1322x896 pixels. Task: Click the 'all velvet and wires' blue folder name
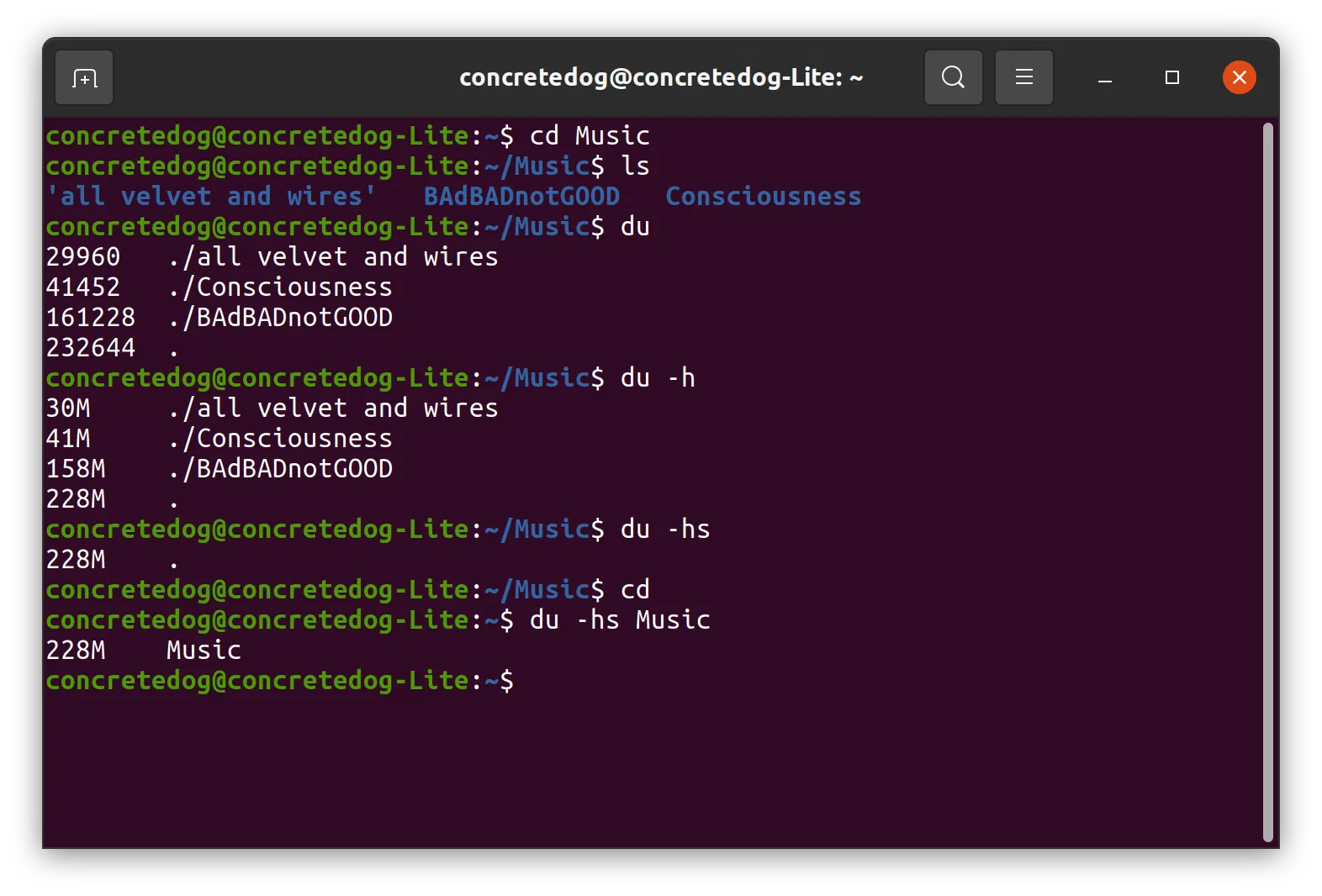[x=211, y=196]
